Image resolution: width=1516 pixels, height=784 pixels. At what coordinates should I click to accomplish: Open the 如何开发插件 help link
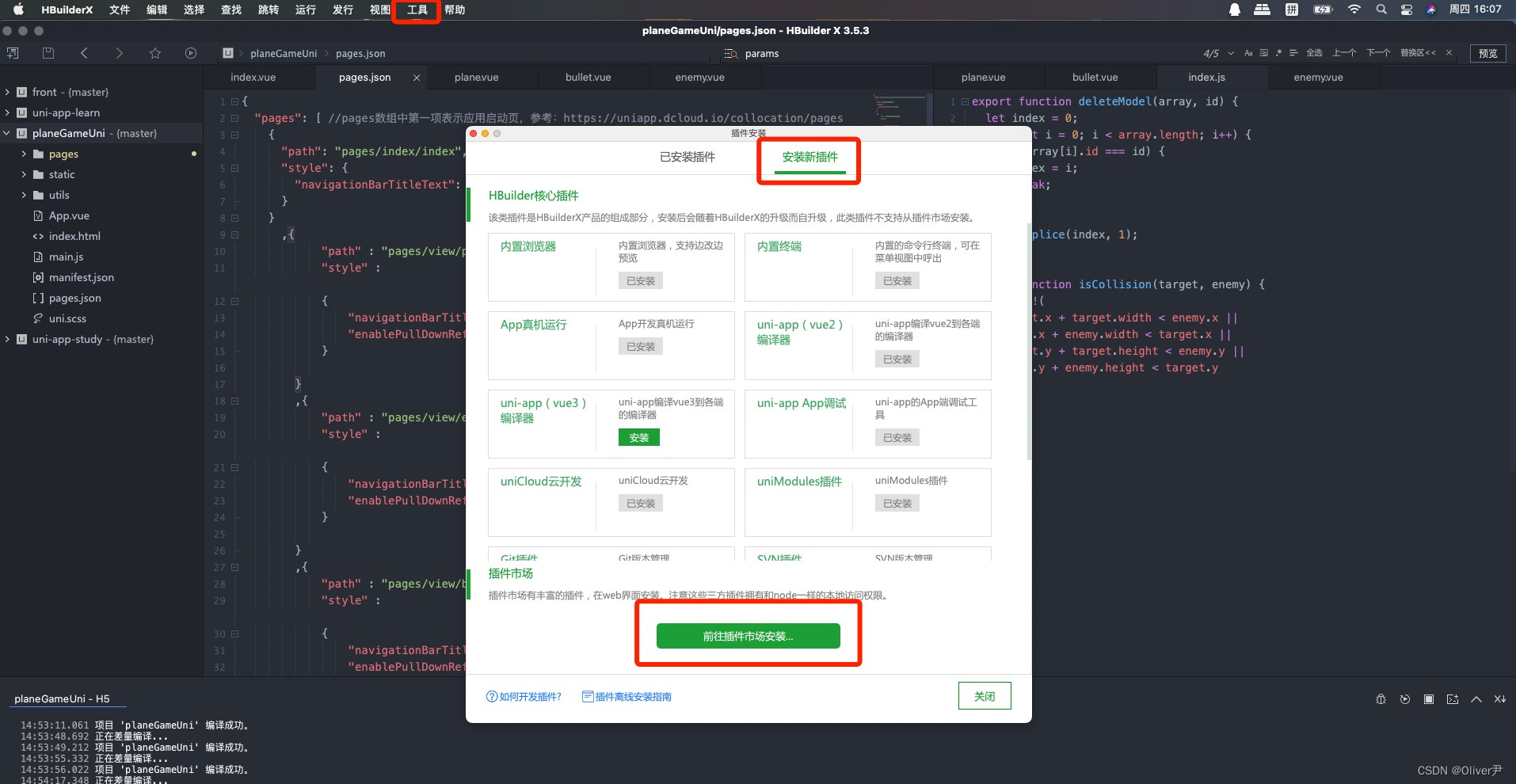pos(524,697)
